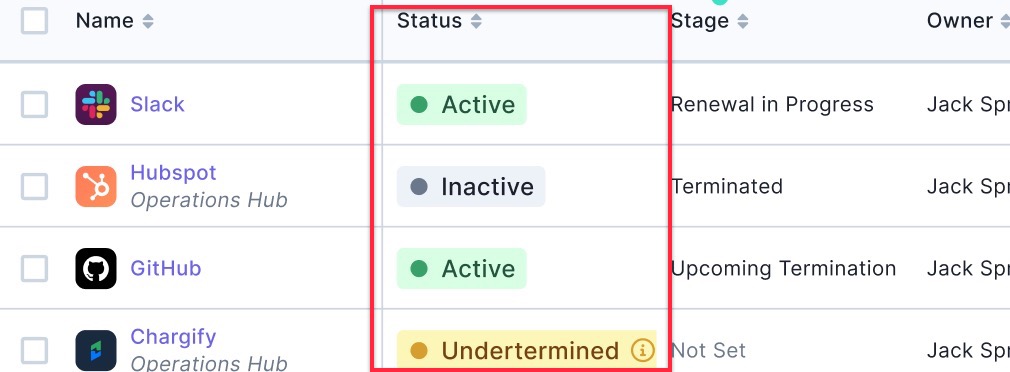Click the Owner column header
1010x372 pixels.
coord(959,21)
